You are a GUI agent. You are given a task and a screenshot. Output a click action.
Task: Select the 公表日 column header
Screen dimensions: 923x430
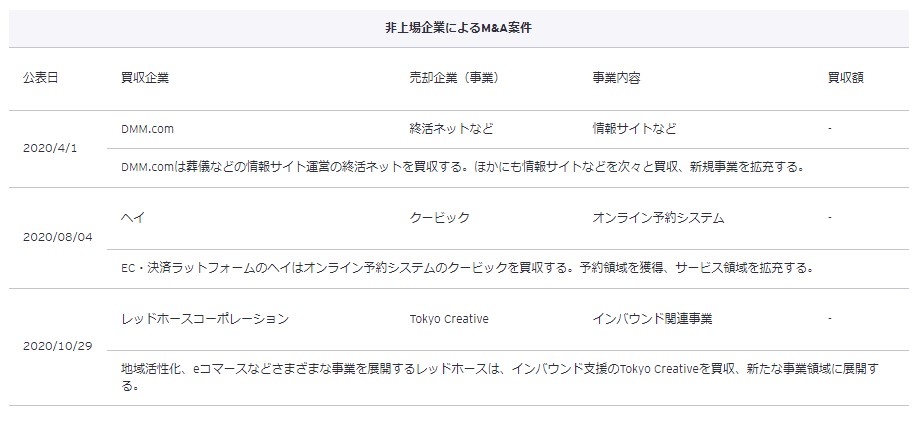click(41, 78)
